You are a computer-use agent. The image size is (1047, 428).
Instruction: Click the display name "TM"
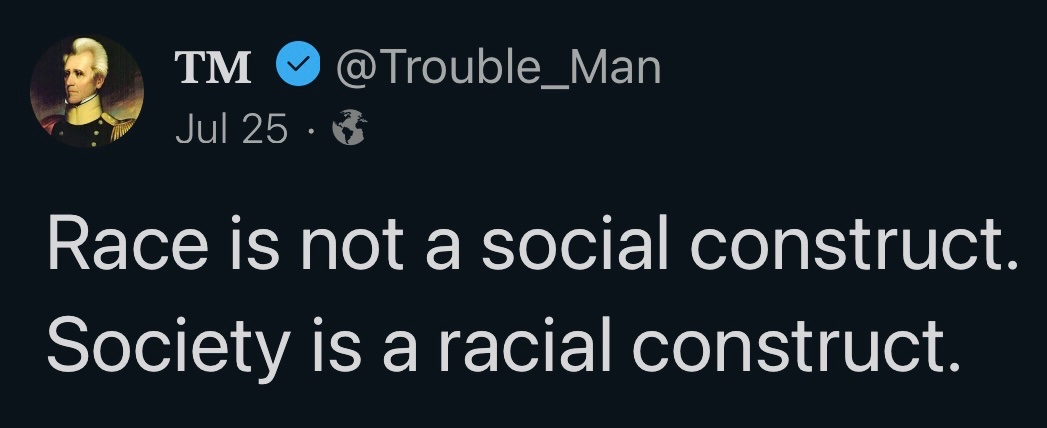click(x=214, y=69)
